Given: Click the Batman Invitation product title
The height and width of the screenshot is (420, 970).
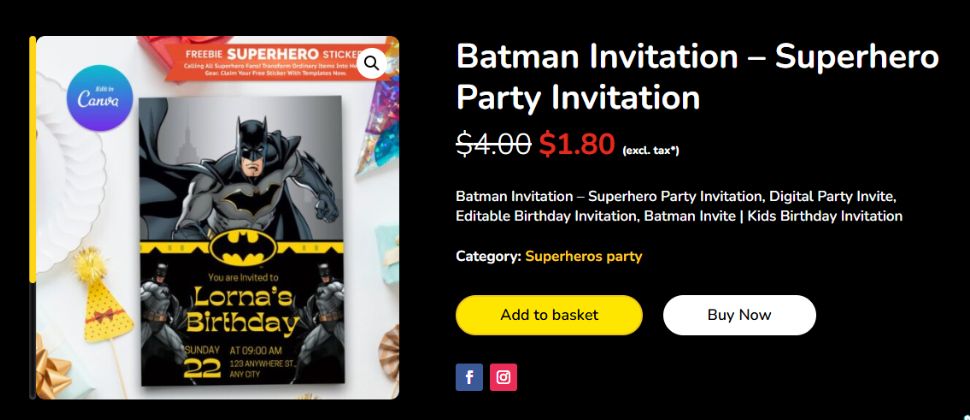Looking at the screenshot, I should (x=697, y=77).
